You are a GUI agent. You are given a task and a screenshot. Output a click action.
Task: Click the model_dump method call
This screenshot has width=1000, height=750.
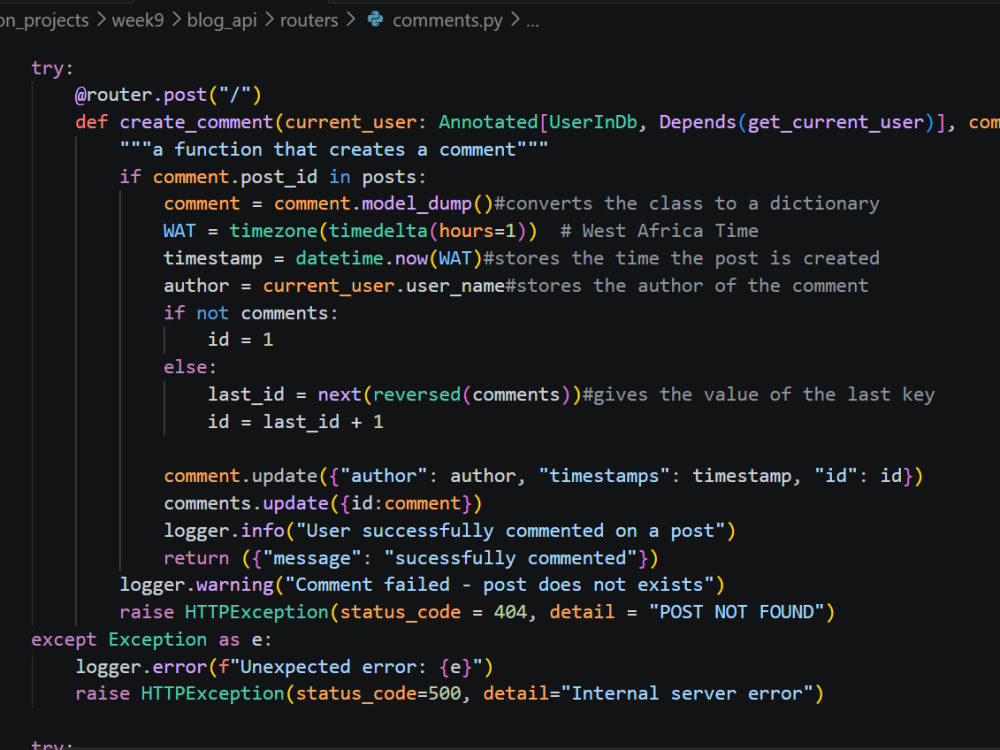pos(416,203)
